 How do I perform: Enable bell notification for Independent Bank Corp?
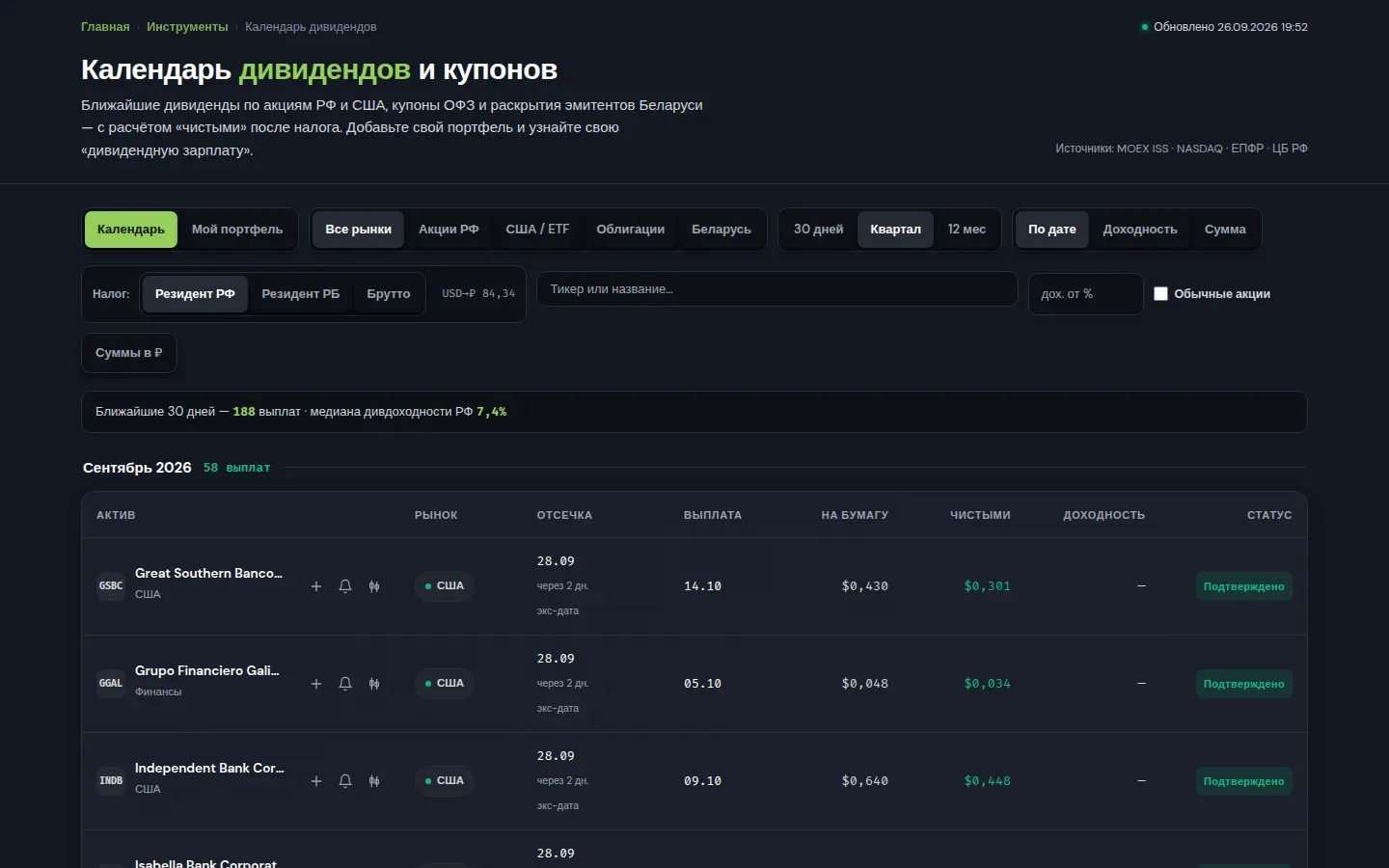345,781
